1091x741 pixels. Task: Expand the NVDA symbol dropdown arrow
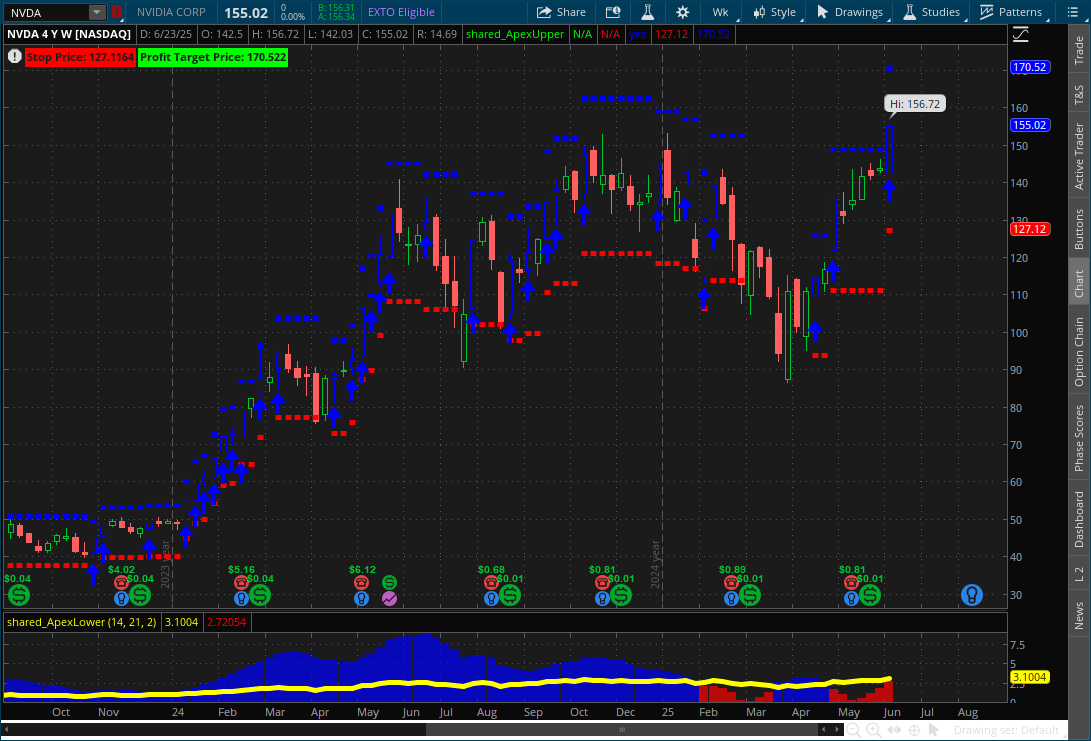coord(97,13)
